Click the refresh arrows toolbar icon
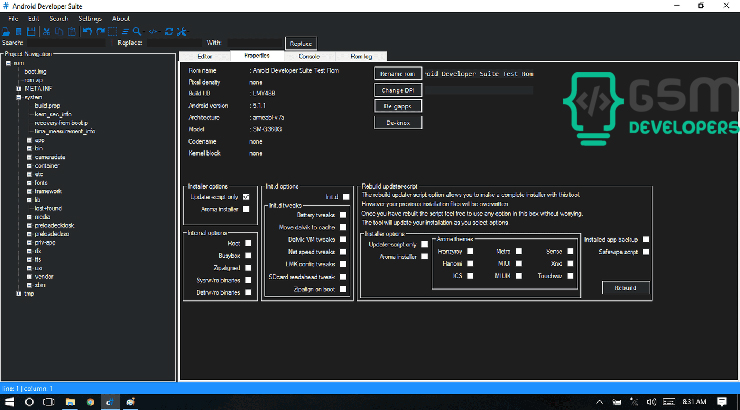This screenshot has height=410, width=740. pos(168,32)
